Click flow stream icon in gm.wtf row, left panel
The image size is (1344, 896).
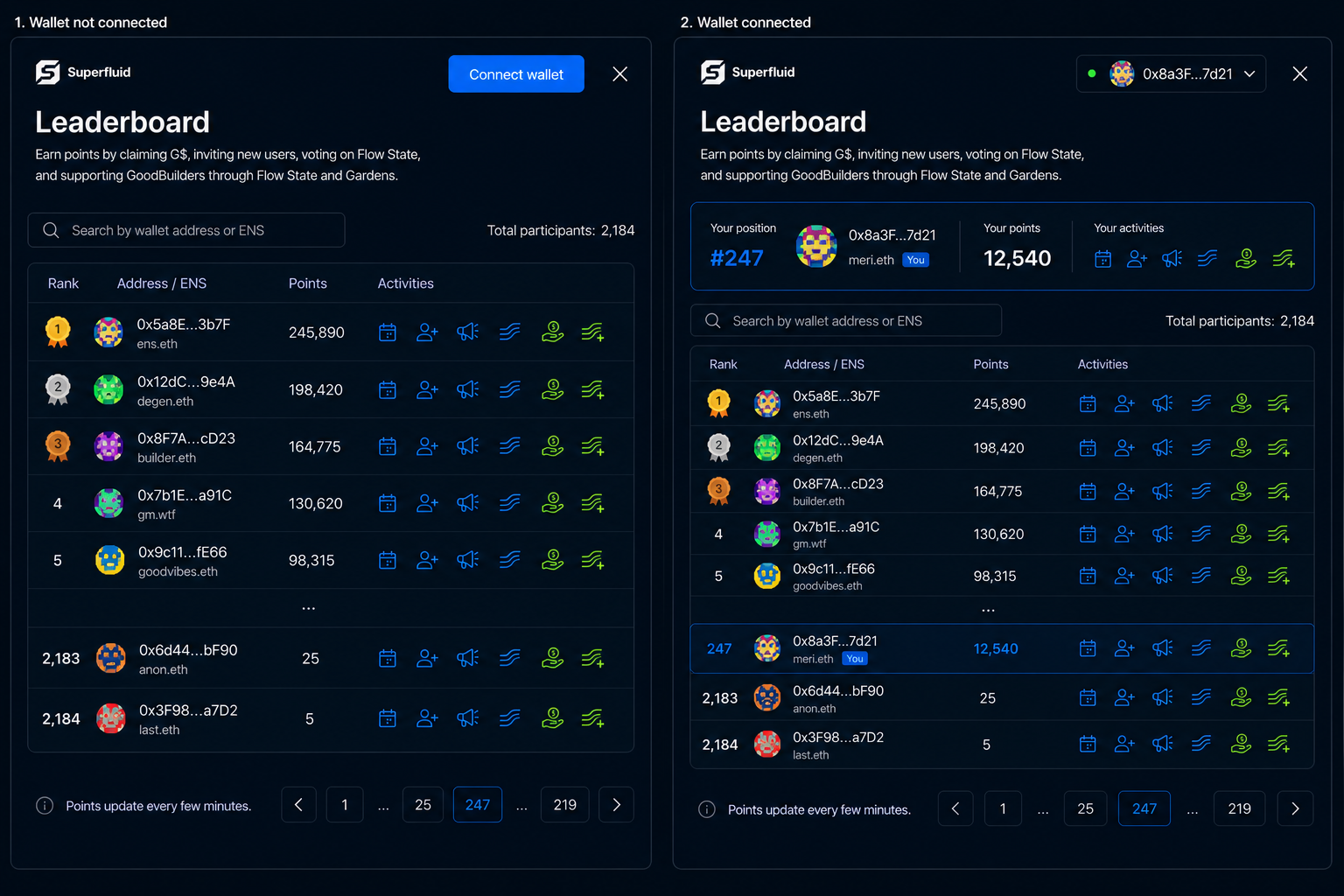click(x=510, y=503)
